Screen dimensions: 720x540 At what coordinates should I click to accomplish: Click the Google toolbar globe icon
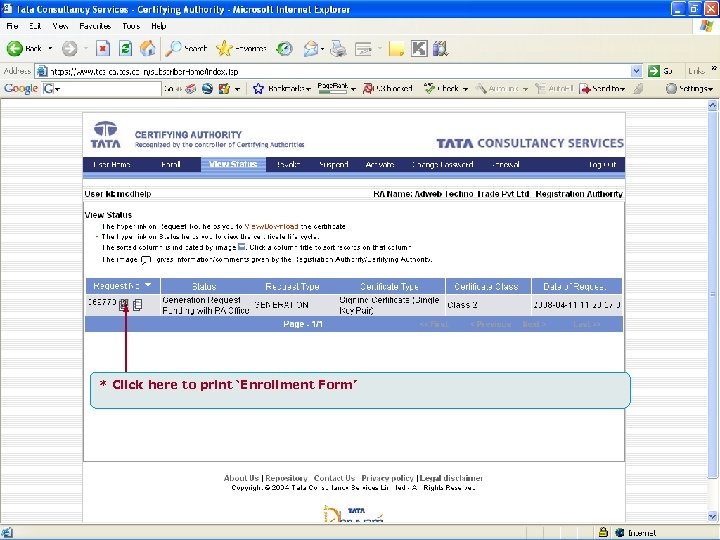tap(207, 89)
